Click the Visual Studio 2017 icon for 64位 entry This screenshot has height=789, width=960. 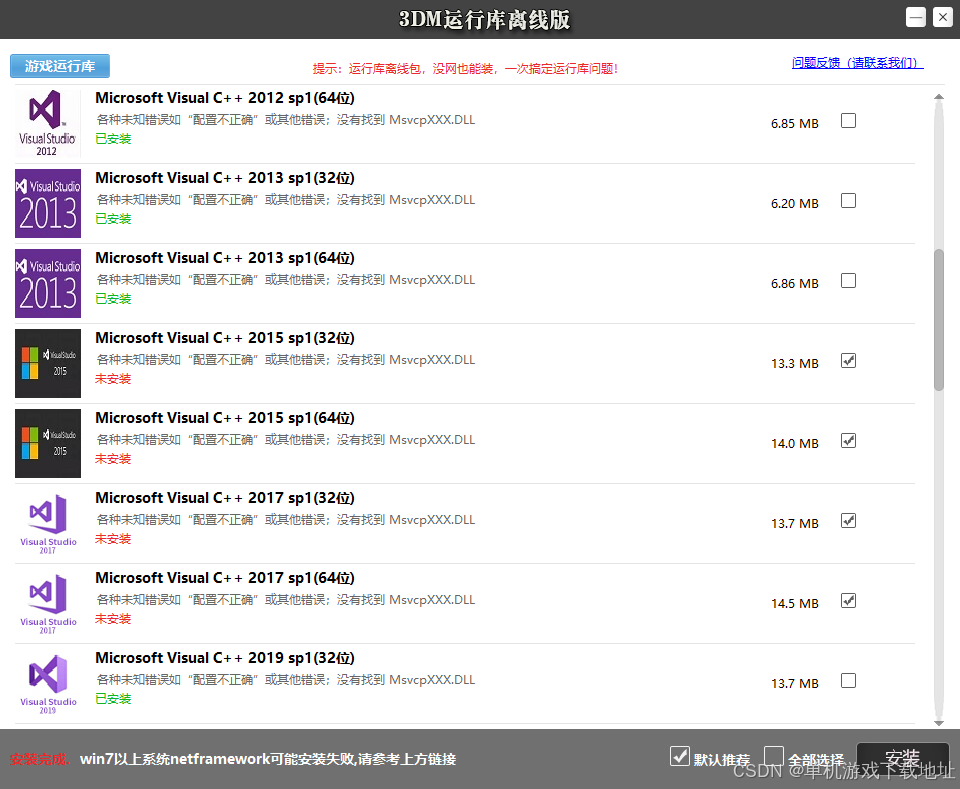[48, 604]
